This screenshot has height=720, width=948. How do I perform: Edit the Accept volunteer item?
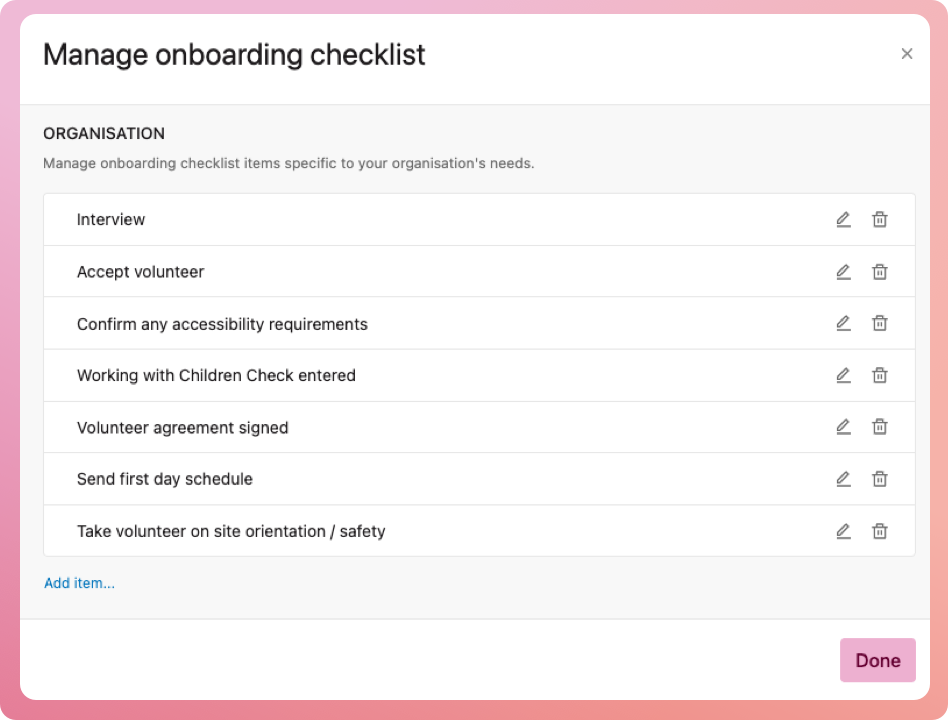point(843,272)
